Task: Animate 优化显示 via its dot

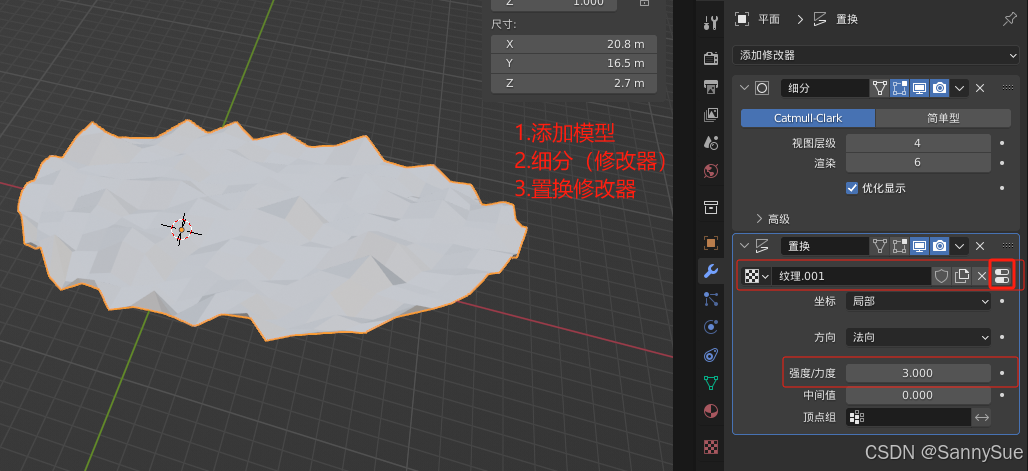Action: [1002, 188]
